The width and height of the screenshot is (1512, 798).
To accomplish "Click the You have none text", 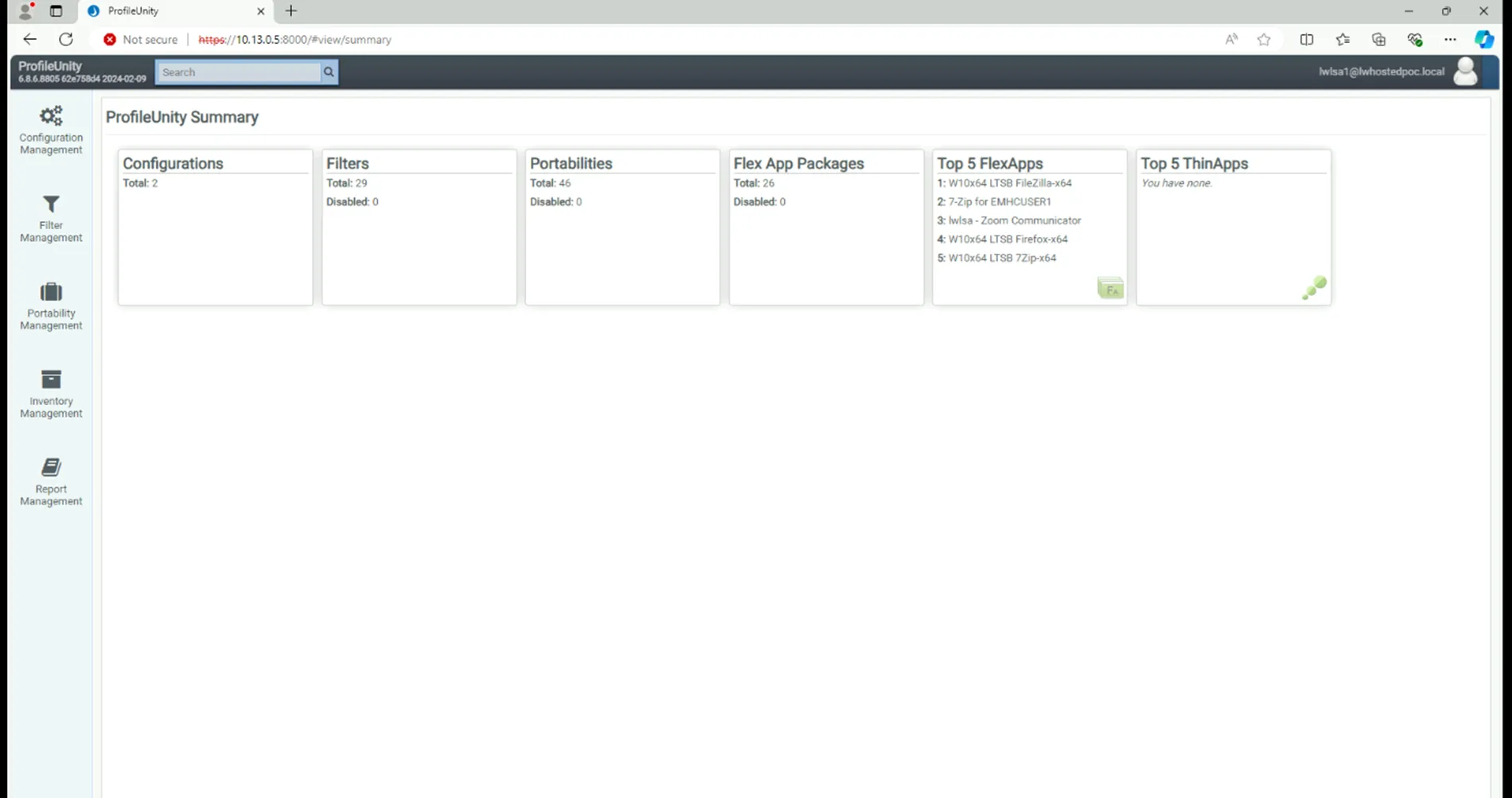I will [x=1176, y=183].
